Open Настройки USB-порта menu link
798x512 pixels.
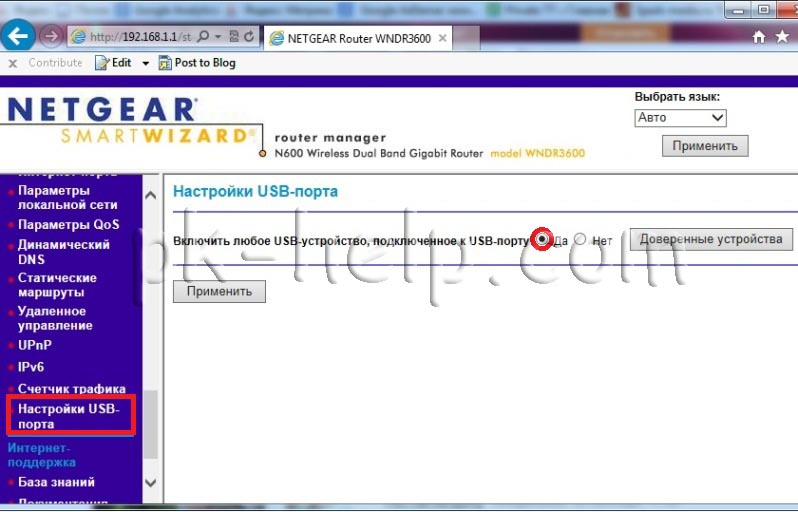(69, 416)
